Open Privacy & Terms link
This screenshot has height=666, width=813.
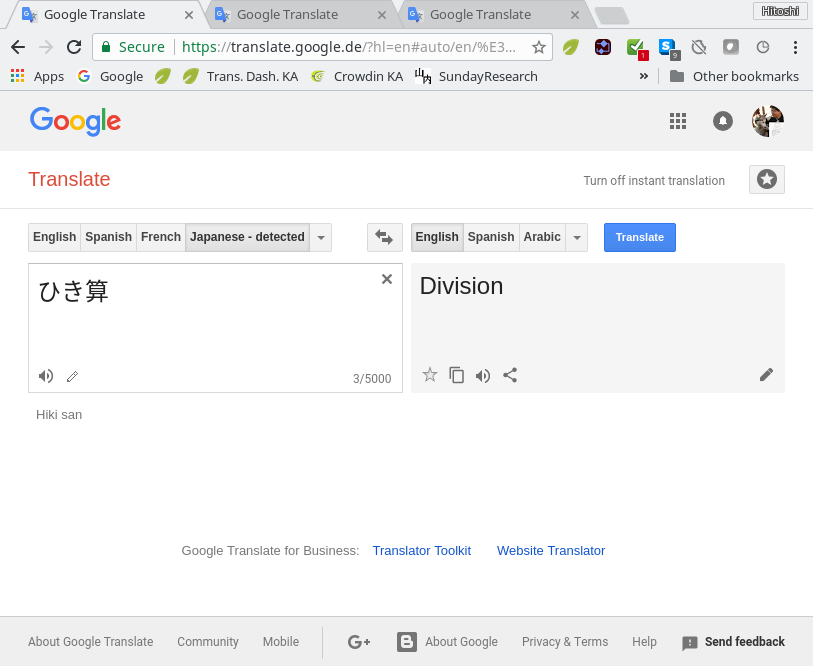click(x=565, y=642)
